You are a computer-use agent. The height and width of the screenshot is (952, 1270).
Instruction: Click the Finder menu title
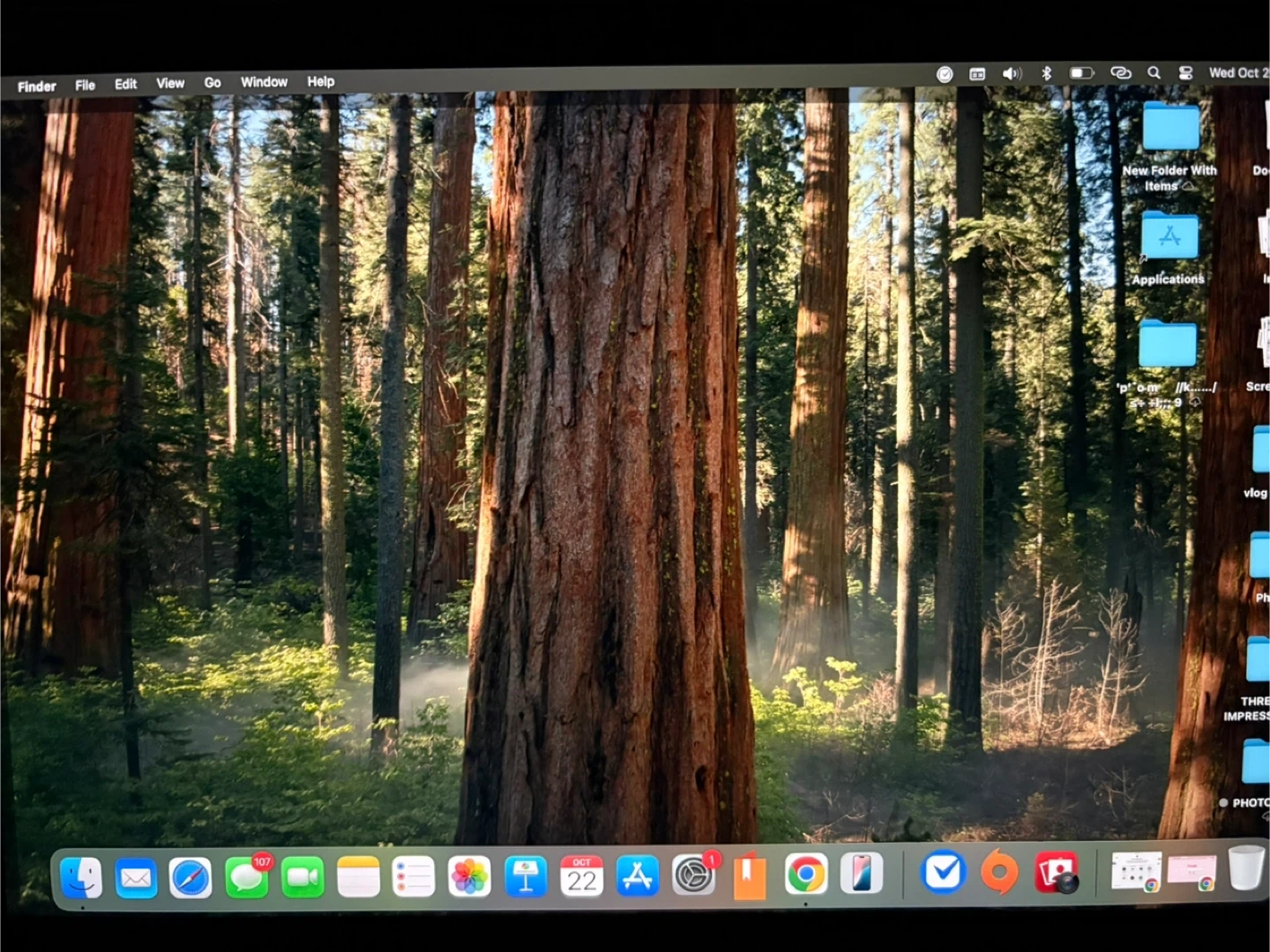click(x=36, y=86)
